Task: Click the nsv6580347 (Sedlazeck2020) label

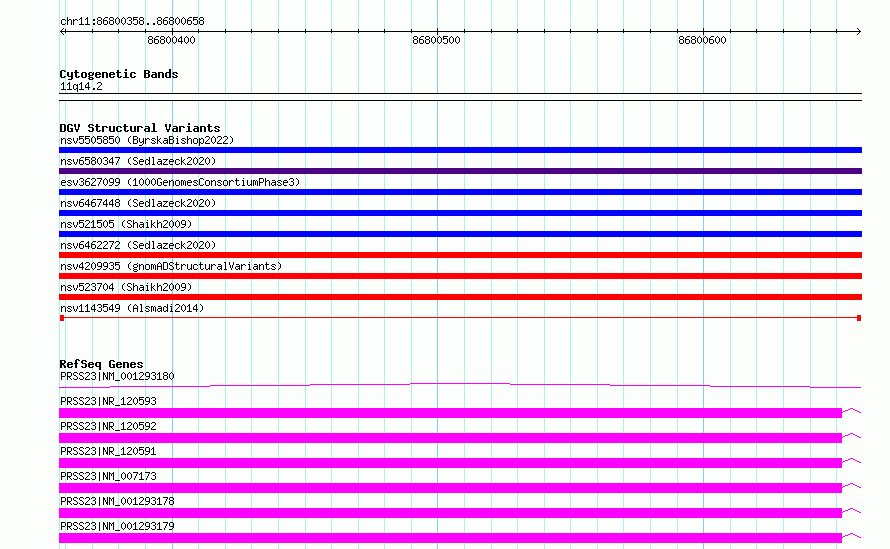Action: click(x=138, y=161)
